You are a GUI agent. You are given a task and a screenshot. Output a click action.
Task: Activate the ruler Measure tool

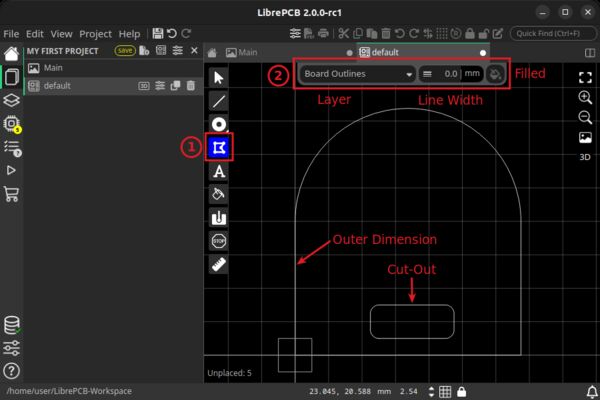[218, 264]
